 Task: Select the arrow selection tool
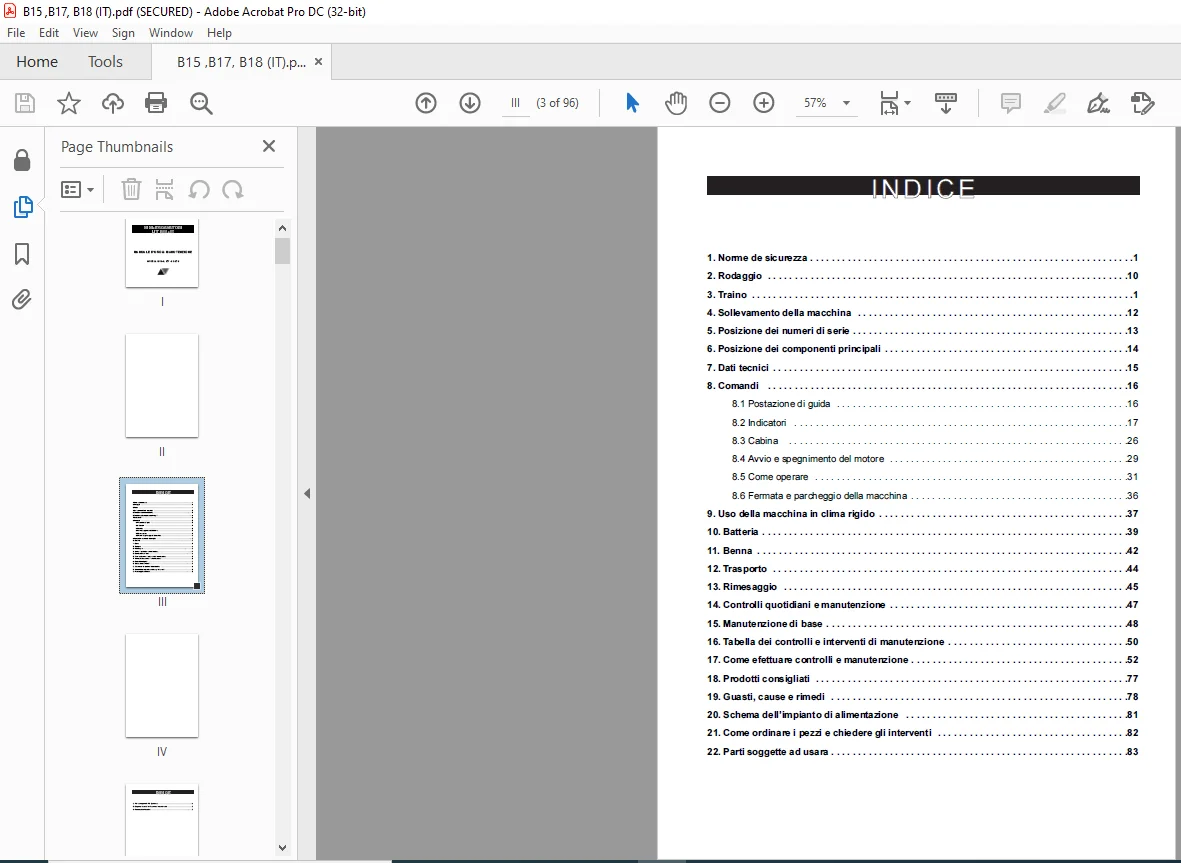click(x=632, y=103)
